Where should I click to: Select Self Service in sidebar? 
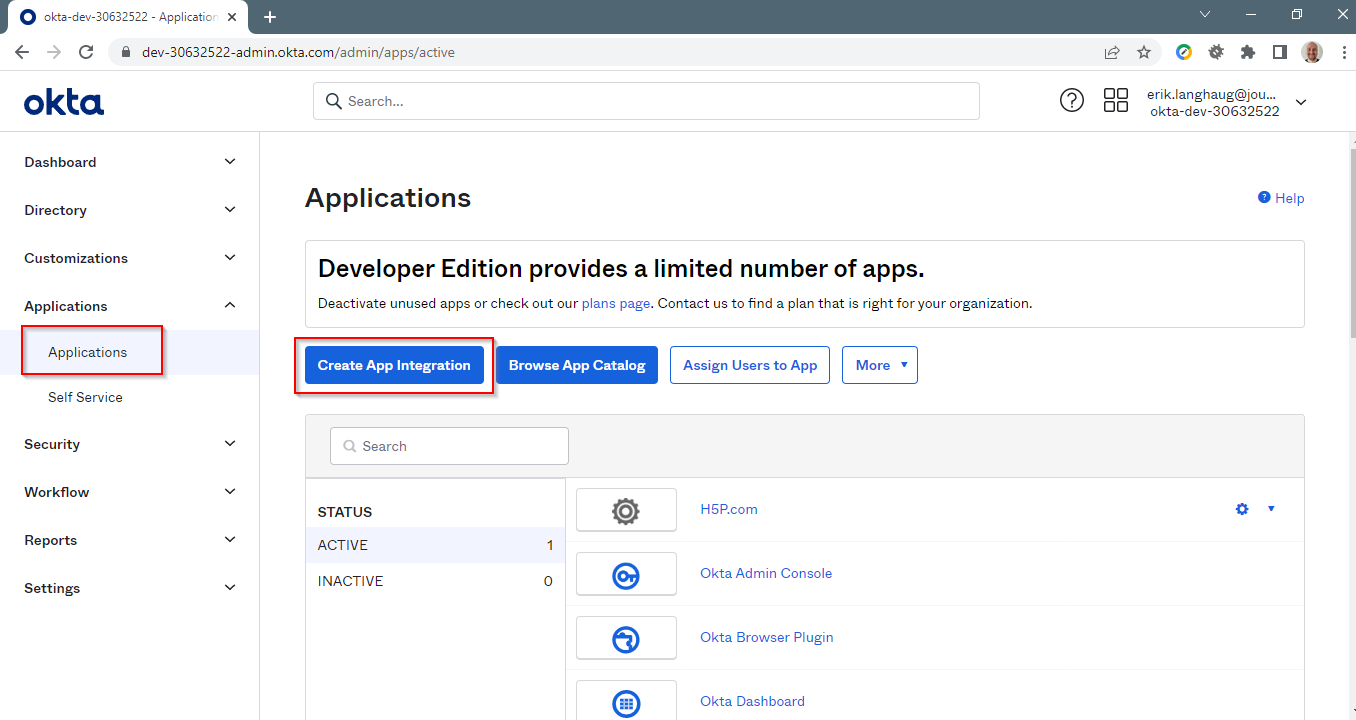(85, 397)
